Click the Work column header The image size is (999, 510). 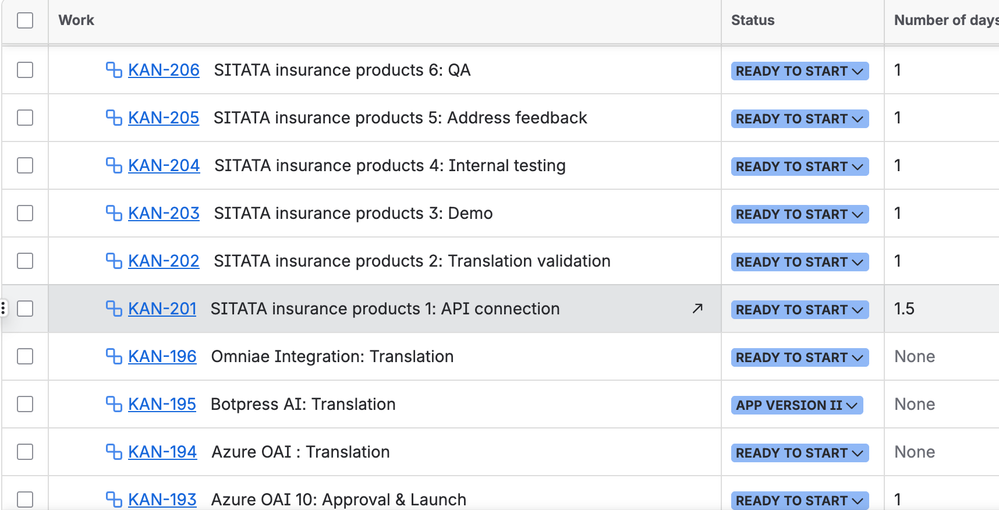coord(76,20)
